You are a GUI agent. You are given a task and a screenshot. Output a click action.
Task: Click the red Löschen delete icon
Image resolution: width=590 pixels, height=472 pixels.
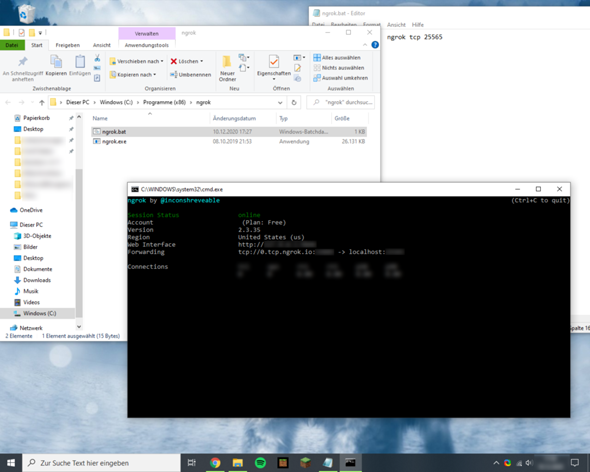[173, 61]
